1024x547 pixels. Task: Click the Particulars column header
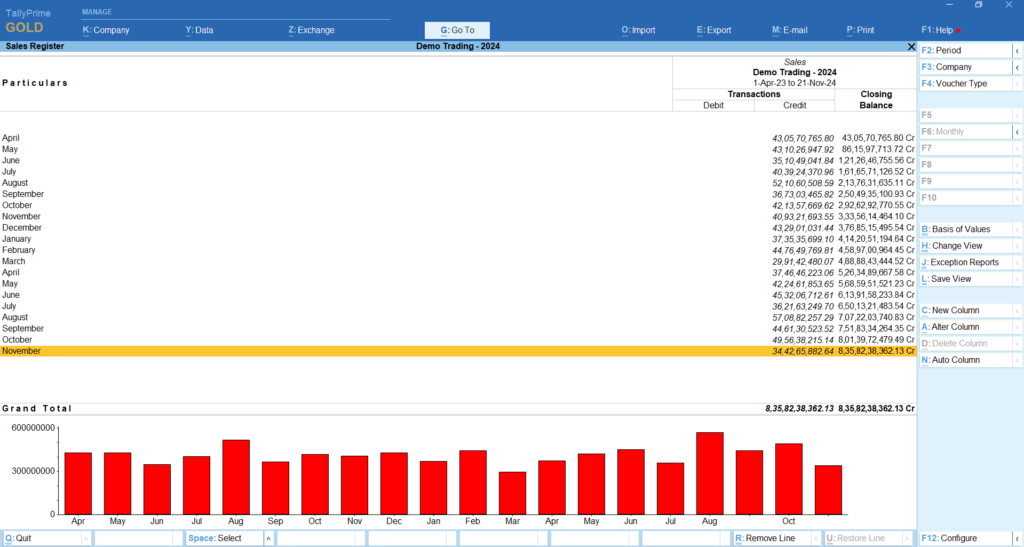pyautogui.click(x=35, y=83)
